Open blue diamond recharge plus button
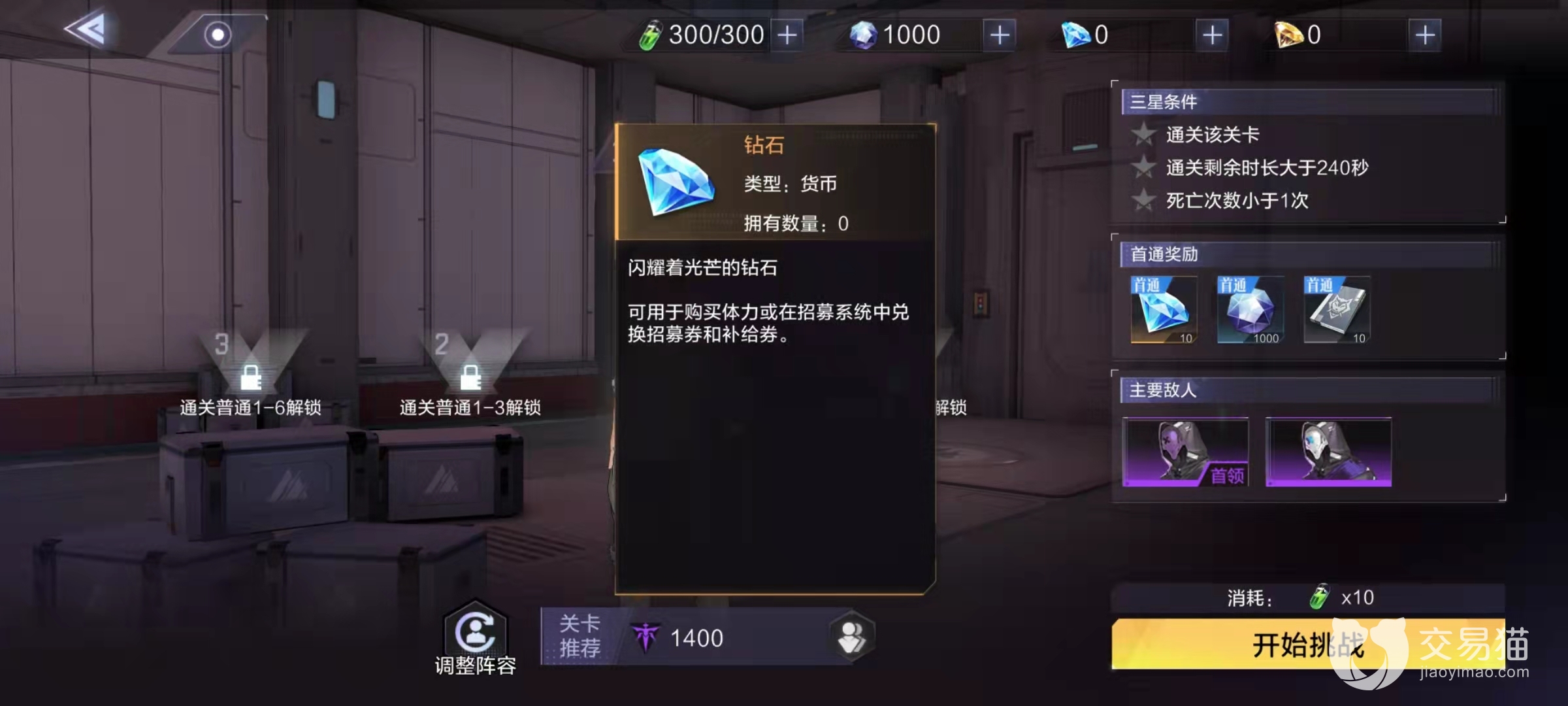1568x706 pixels. [x=1212, y=35]
